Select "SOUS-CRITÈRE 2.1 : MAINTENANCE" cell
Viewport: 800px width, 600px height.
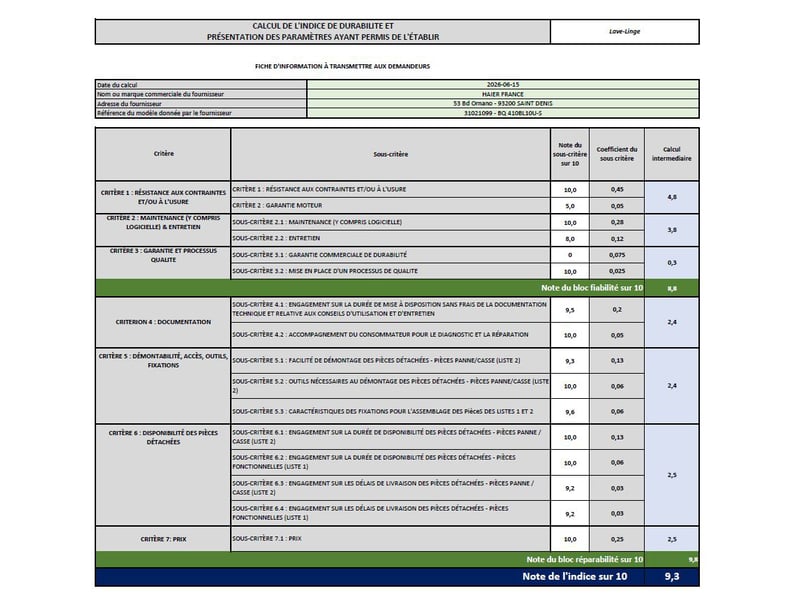click(x=390, y=222)
